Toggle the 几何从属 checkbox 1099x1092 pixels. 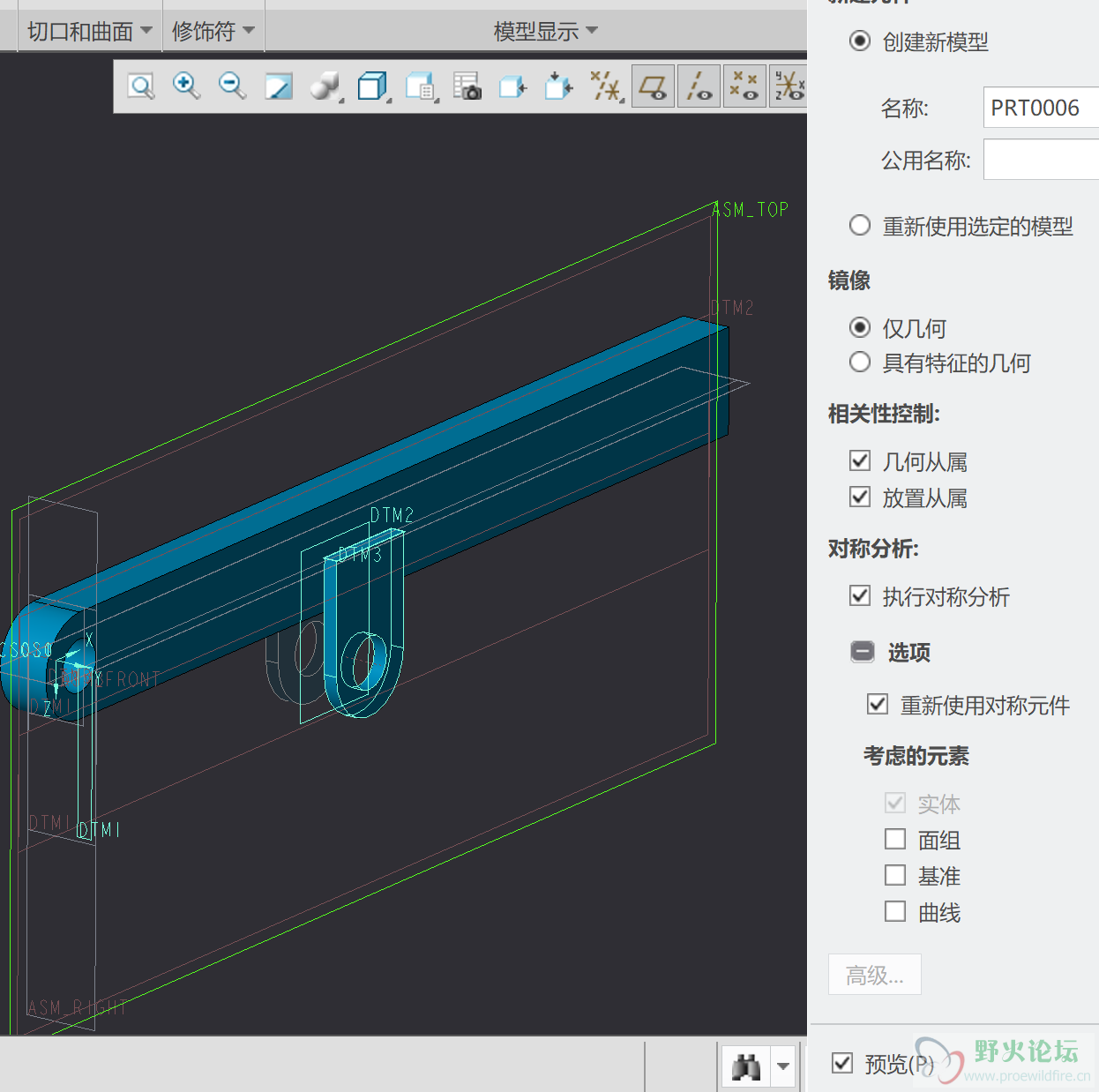pyautogui.click(x=859, y=460)
